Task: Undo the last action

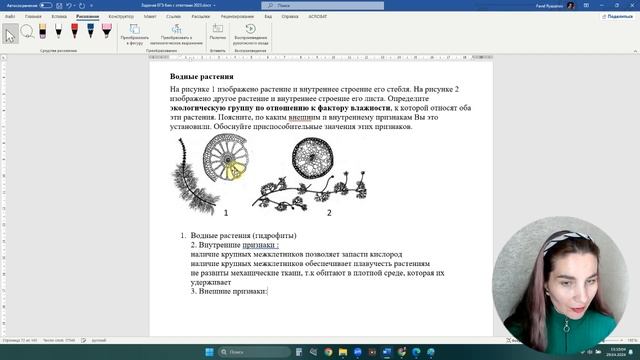Action: tap(69, 6)
